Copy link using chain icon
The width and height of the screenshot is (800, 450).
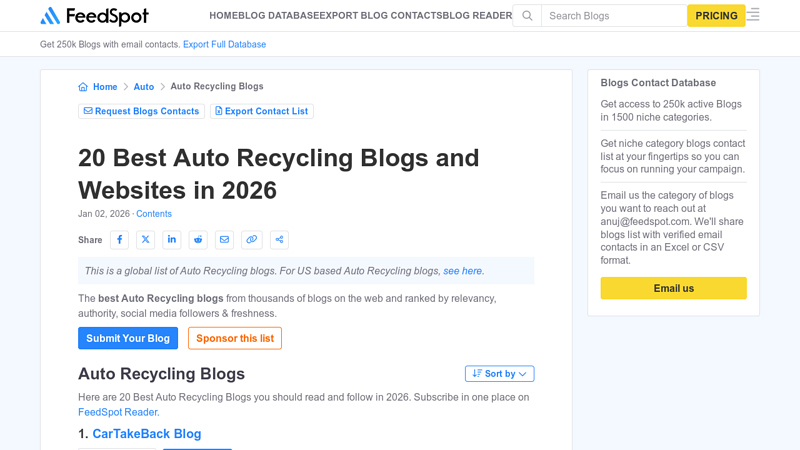[252, 240]
